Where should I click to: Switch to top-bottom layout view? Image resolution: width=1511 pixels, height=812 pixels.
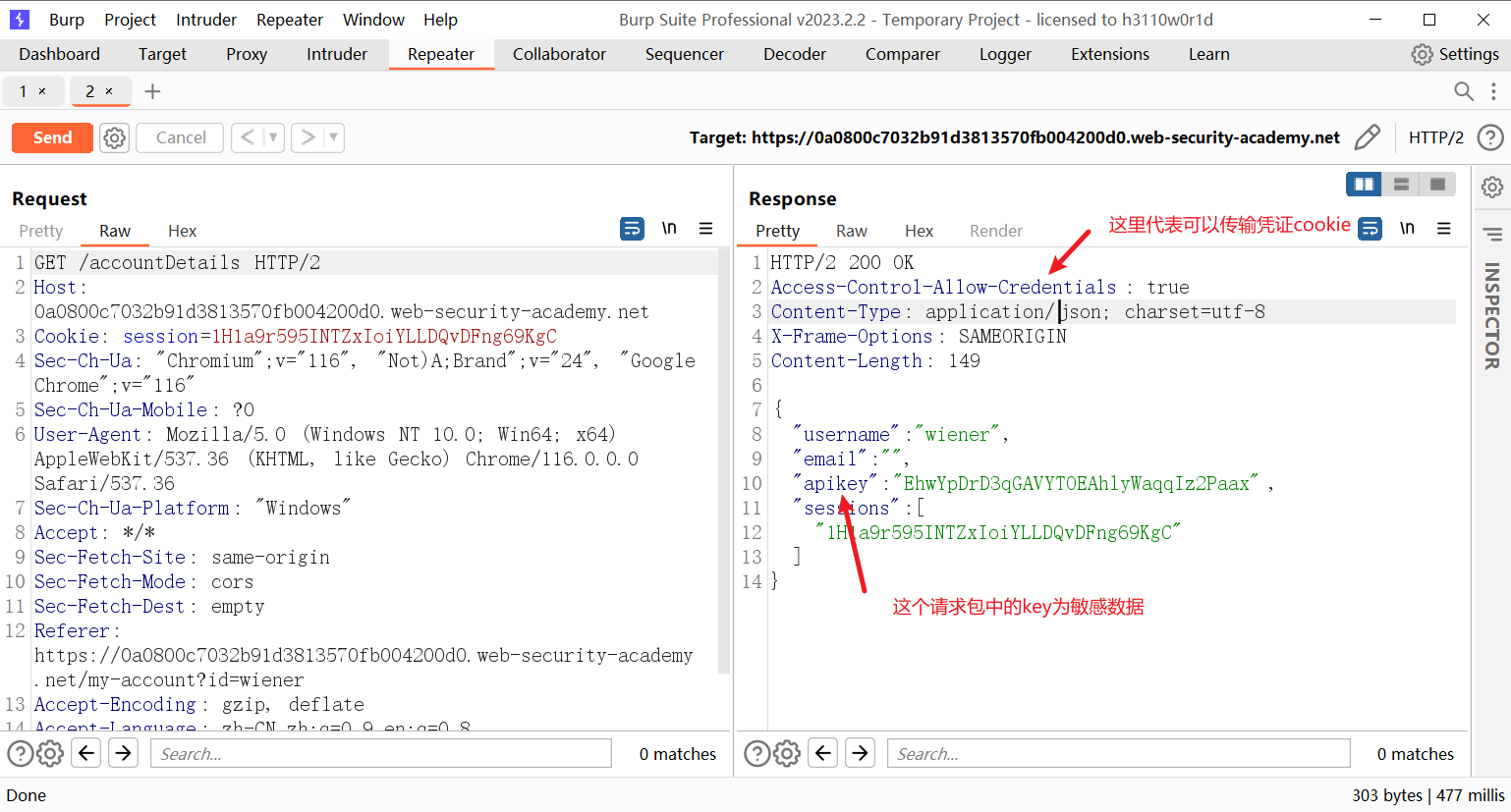tap(1401, 184)
